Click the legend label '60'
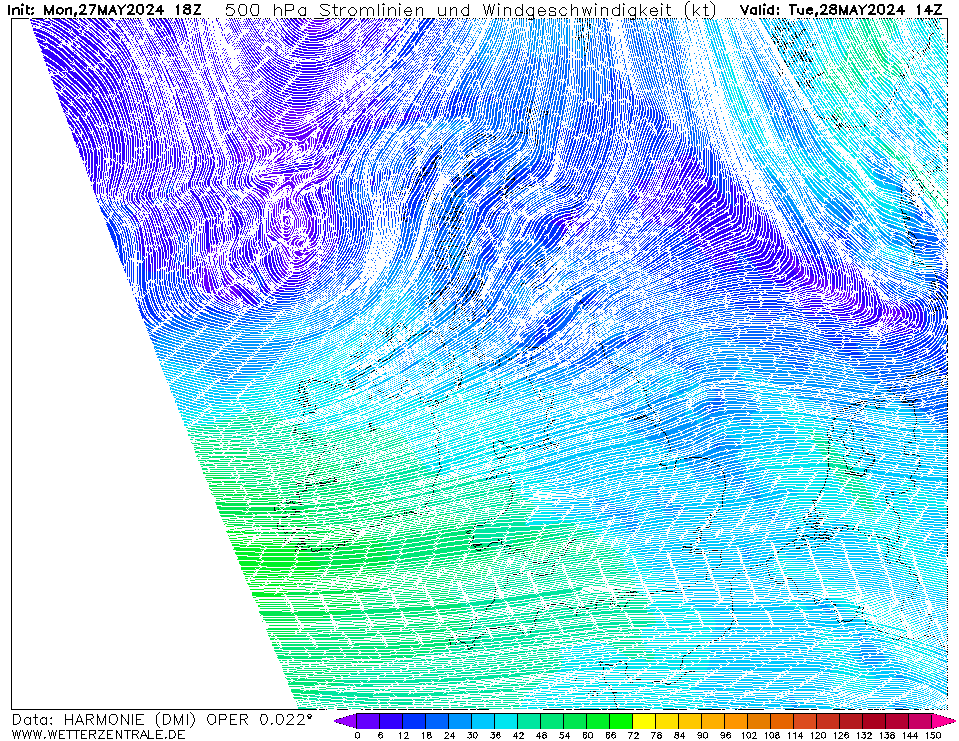The image size is (959, 741). tap(587, 735)
